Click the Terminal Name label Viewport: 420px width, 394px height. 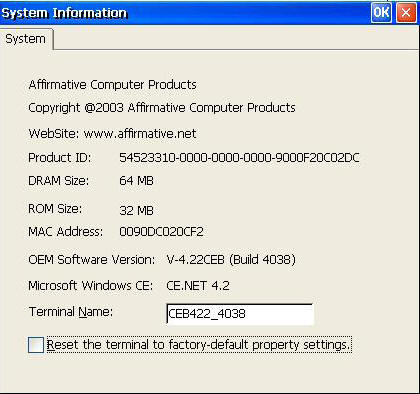pos(71,312)
